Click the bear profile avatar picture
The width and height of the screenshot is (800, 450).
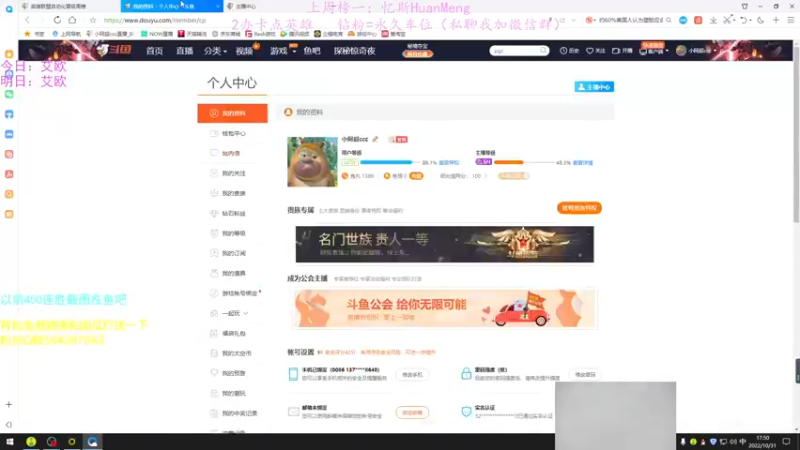312,162
